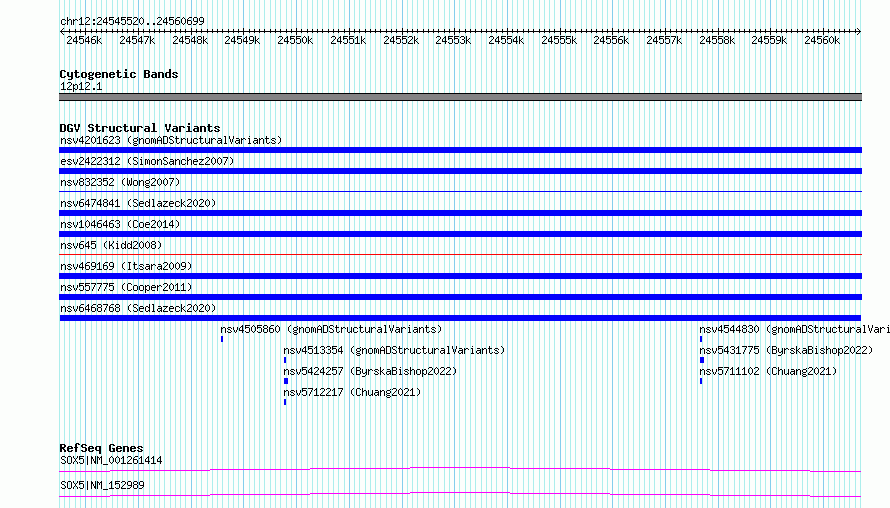Click the 24560k ruler tick label
The image size is (890, 508).
pos(822,40)
